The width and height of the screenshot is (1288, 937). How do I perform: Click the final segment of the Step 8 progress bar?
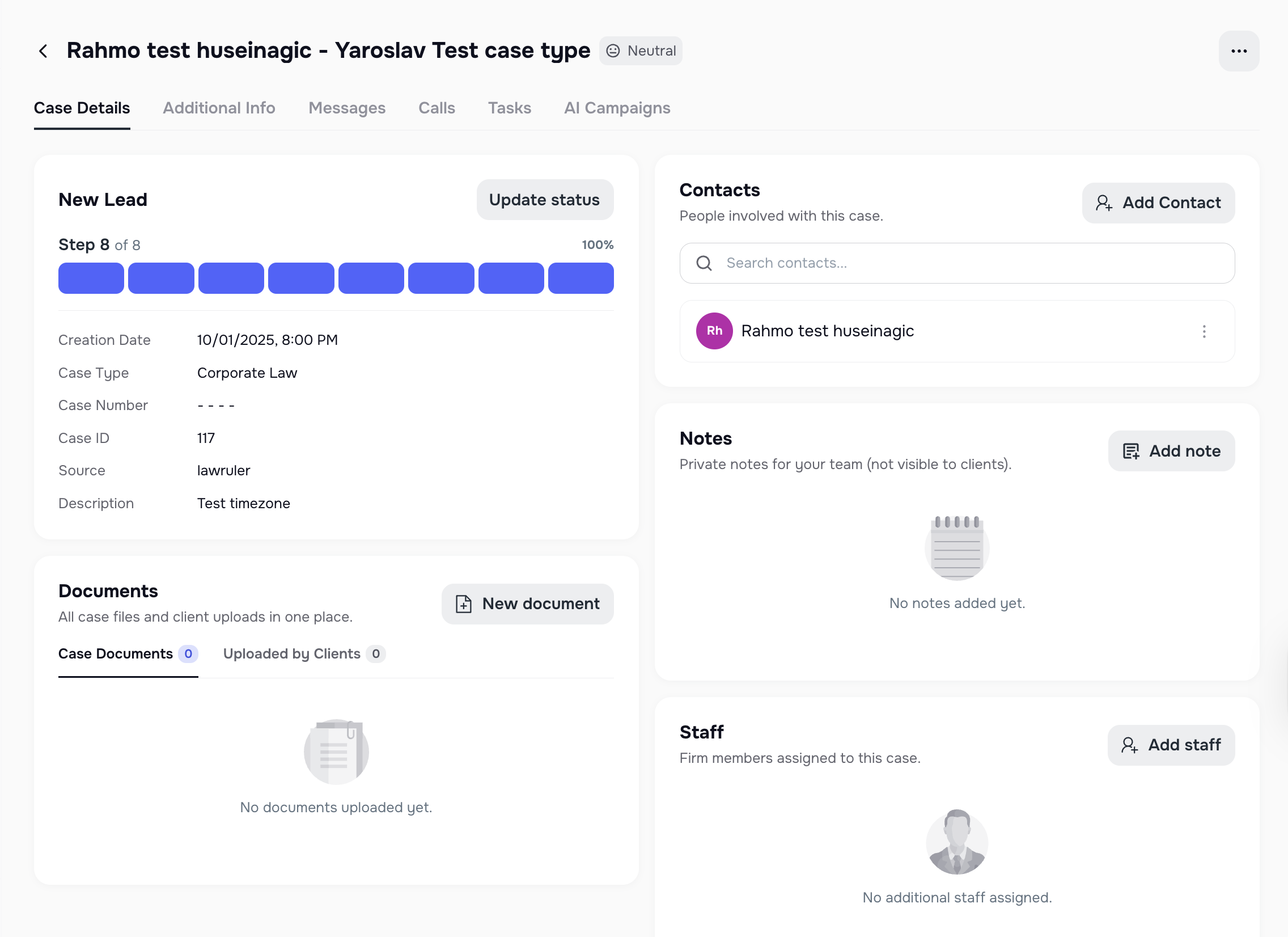[581, 278]
